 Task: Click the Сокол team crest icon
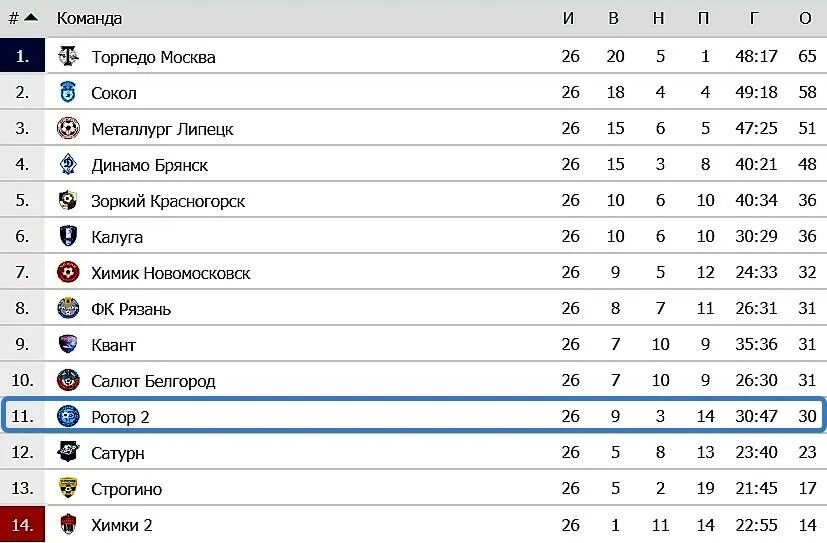[68, 92]
